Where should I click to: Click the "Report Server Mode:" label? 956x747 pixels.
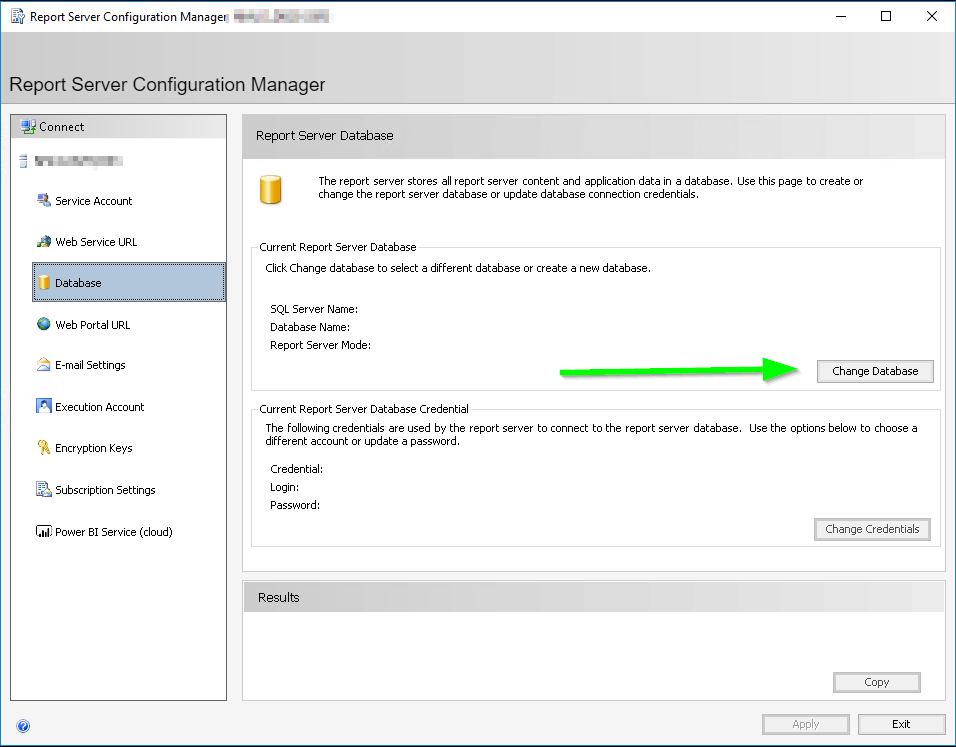point(320,345)
